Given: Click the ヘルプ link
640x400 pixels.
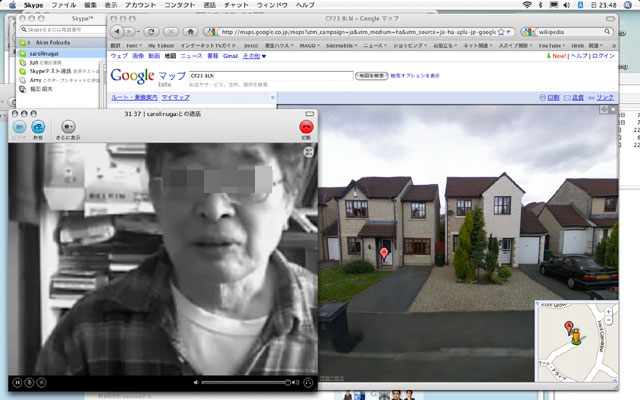Looking at the screenshot, I should [579, 56].
